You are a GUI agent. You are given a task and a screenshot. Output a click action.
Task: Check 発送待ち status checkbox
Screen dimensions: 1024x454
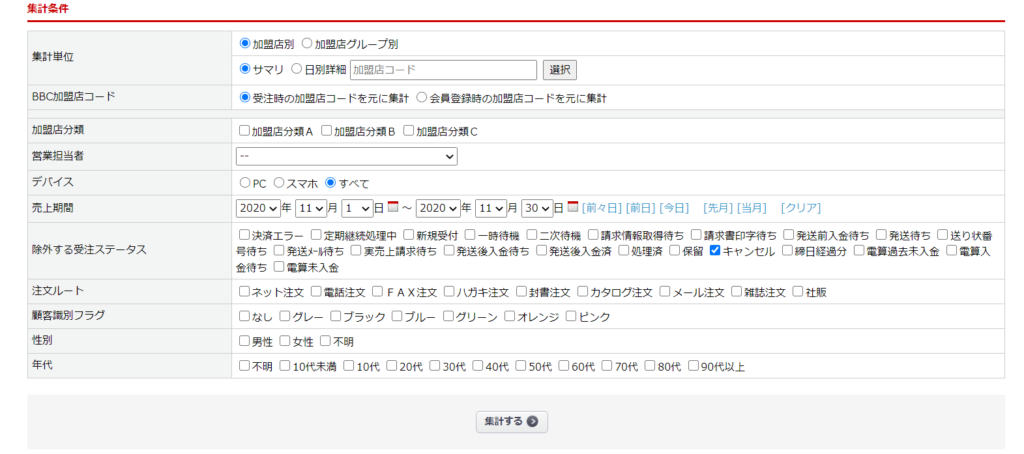point(882,234)
